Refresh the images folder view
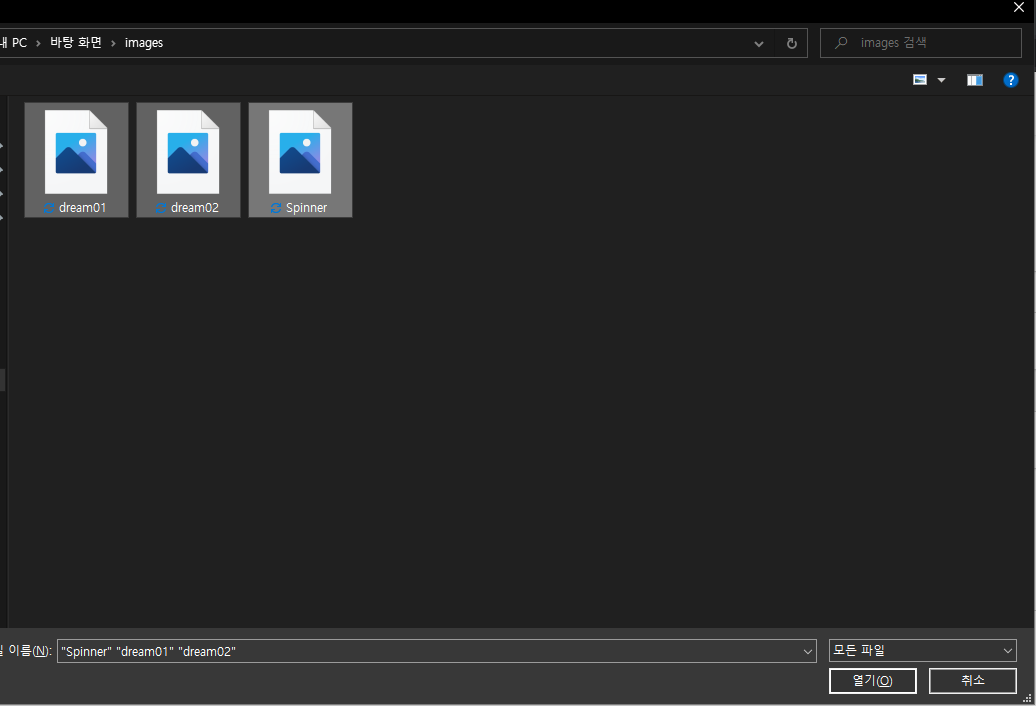 pyautogui.click(x=792, y=44)
